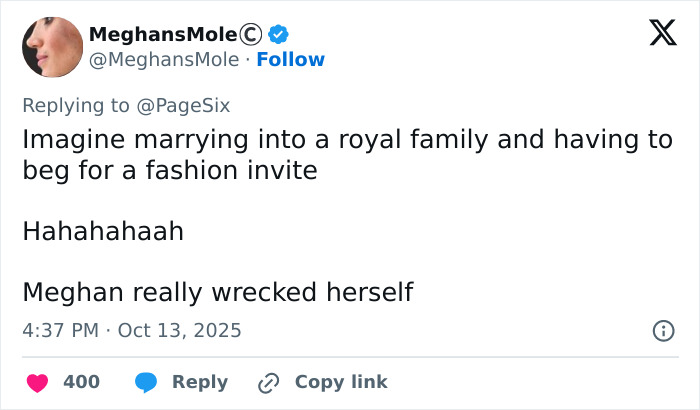Click the pink heart like icon
The width and height of the screenshot is (700, 410).
(37, 382)
